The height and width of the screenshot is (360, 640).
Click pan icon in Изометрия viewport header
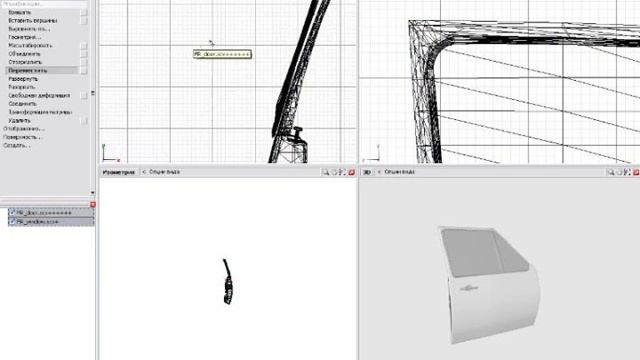(x=334, y=172)
